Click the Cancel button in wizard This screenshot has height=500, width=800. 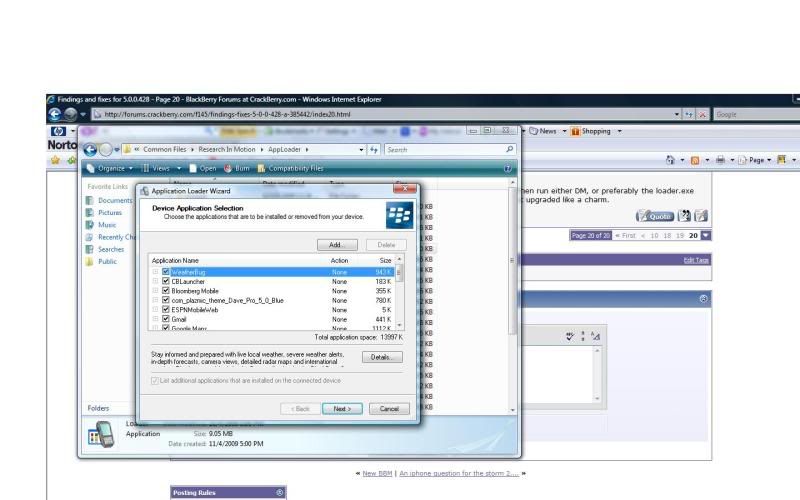pyautogui.click(x=389, y=409)
